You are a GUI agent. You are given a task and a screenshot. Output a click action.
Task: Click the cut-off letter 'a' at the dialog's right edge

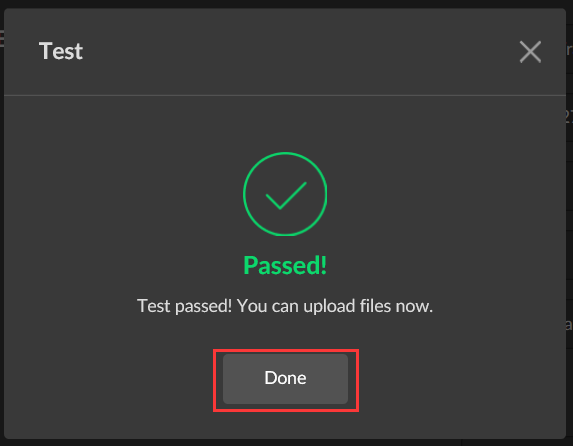click(569, 325)
